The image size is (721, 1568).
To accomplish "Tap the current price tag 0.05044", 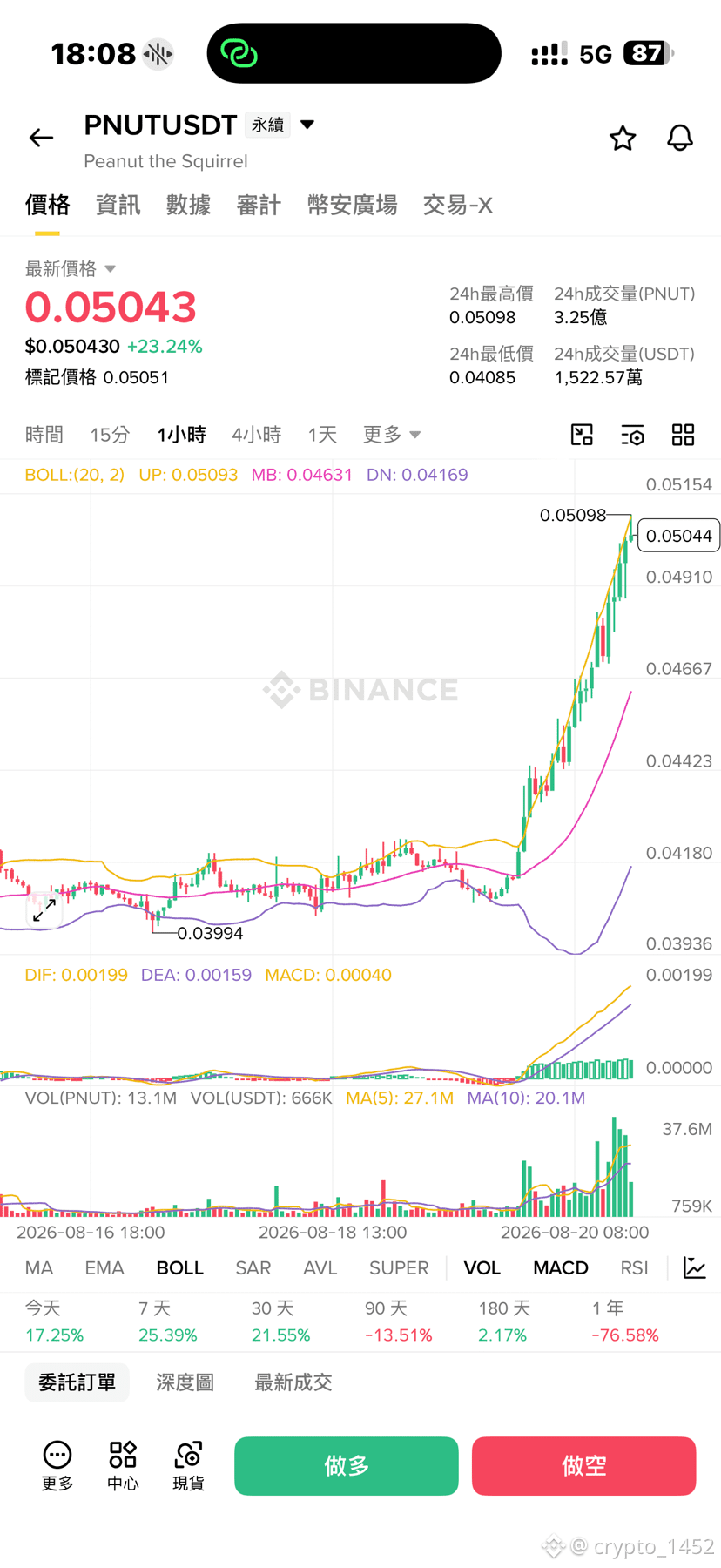I will click(679, 536).
